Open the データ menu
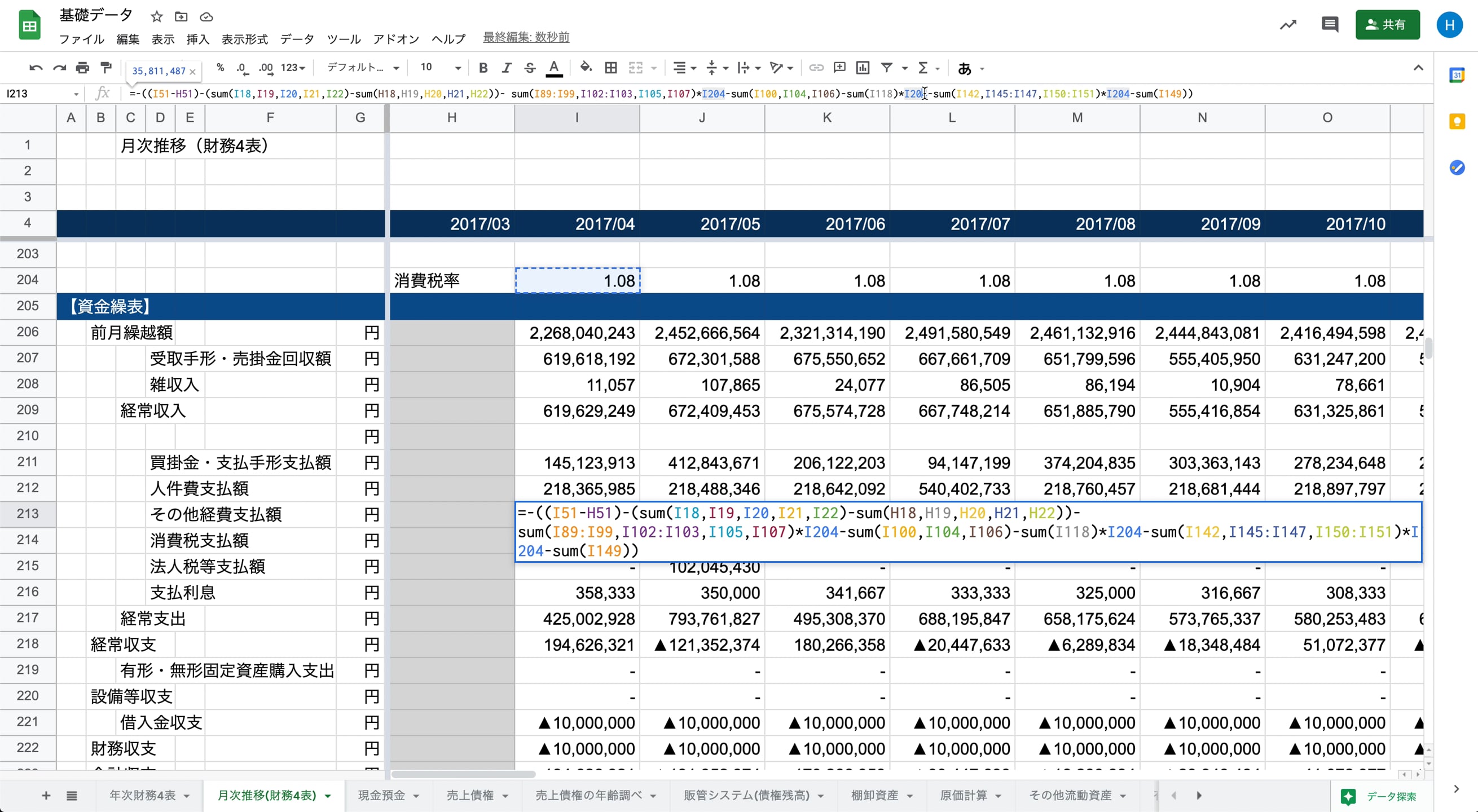The image size is (1478, 812). tap(297, 39)
